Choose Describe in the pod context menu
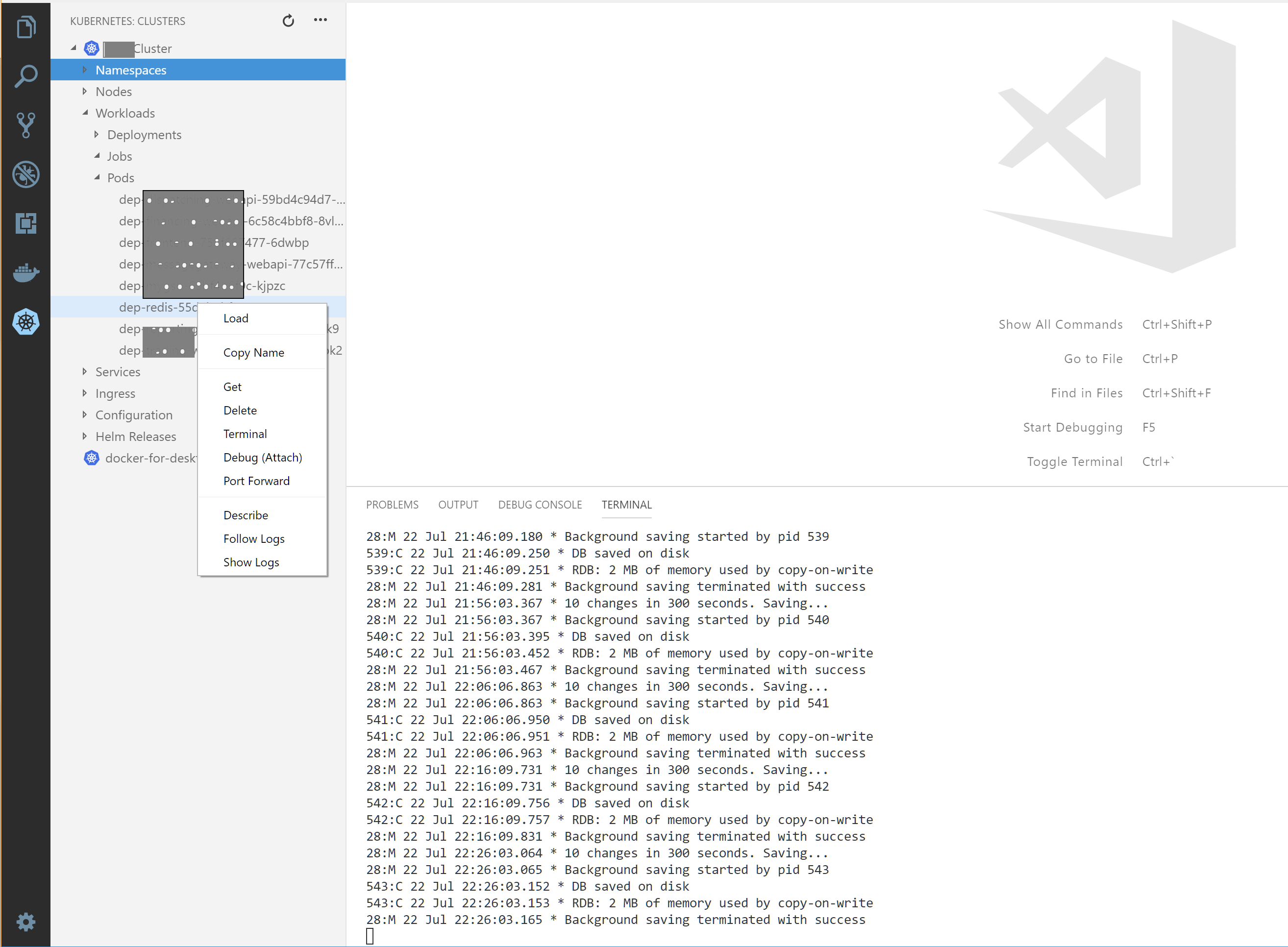The height and width of the screenshot is (947, 1288). [246, 515]
